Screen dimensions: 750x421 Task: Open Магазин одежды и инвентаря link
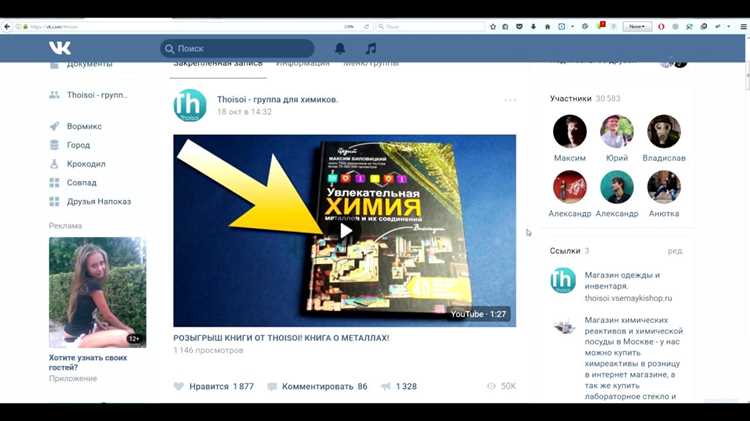(x=622, y=280)
